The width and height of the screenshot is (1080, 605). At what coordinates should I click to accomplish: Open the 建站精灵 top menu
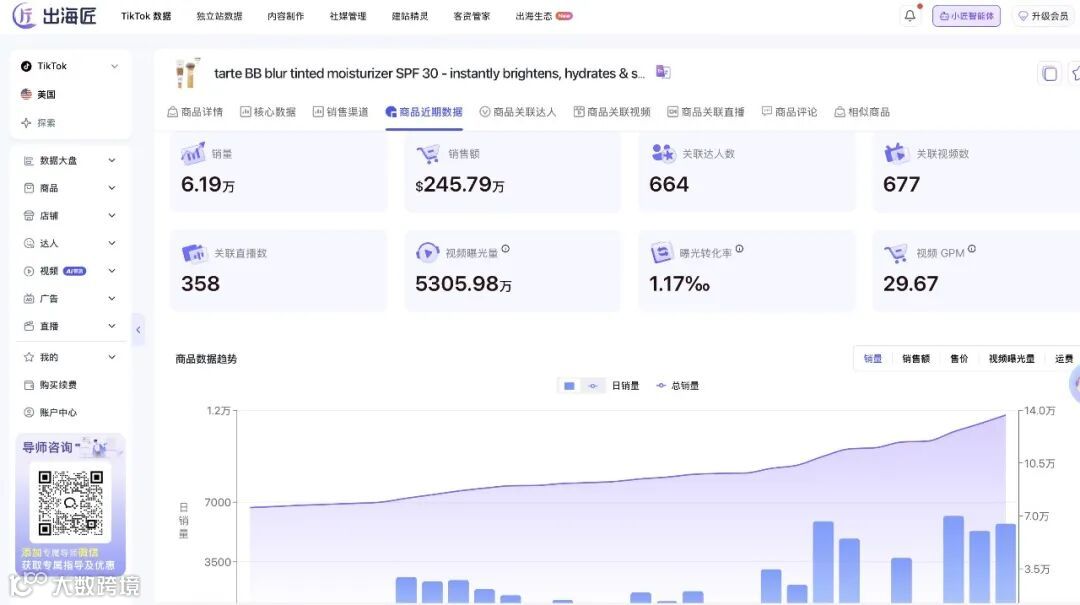(x=410, y=16)
